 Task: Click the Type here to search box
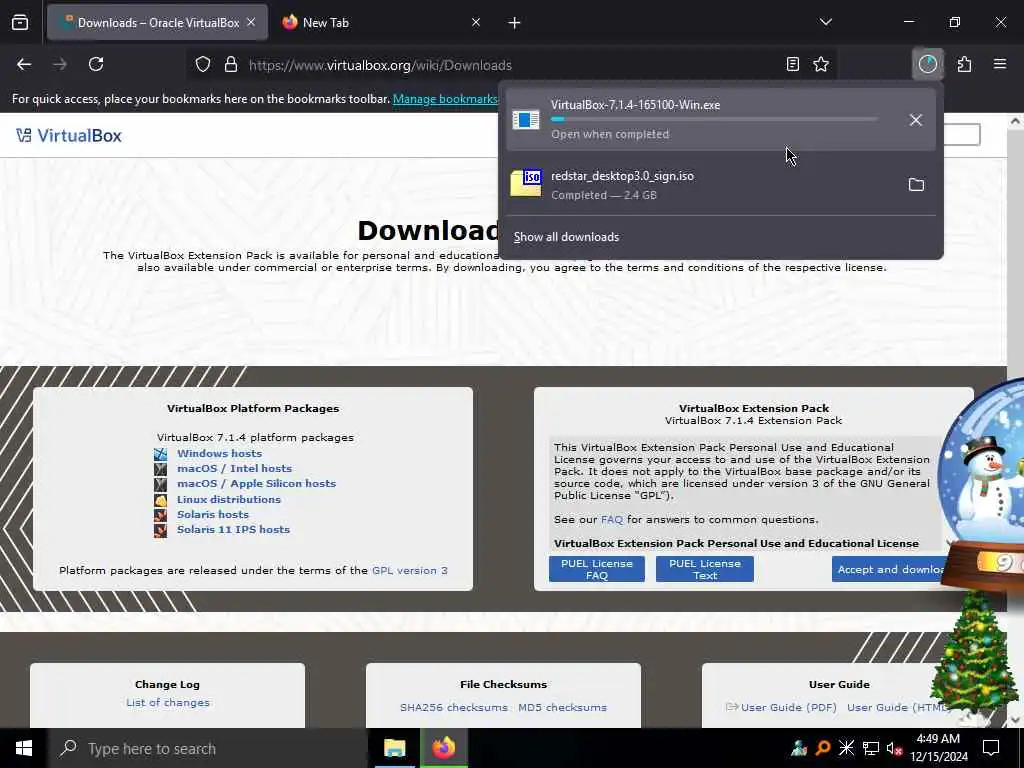tap(209, 748)
